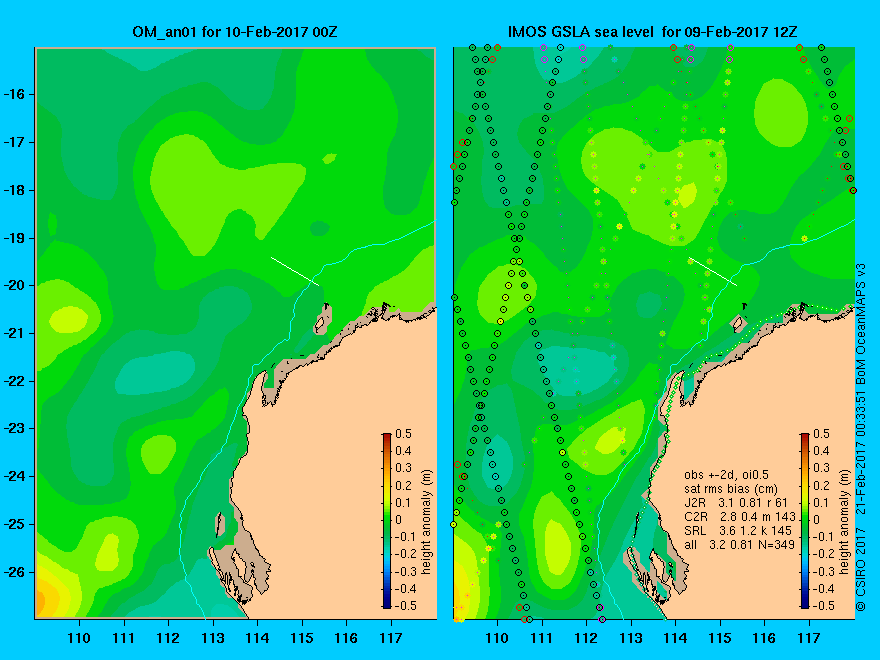
Task: Select the 'SRL 3.6 1.2 k 145' statistics row
Action: click(x=738, y=531)
